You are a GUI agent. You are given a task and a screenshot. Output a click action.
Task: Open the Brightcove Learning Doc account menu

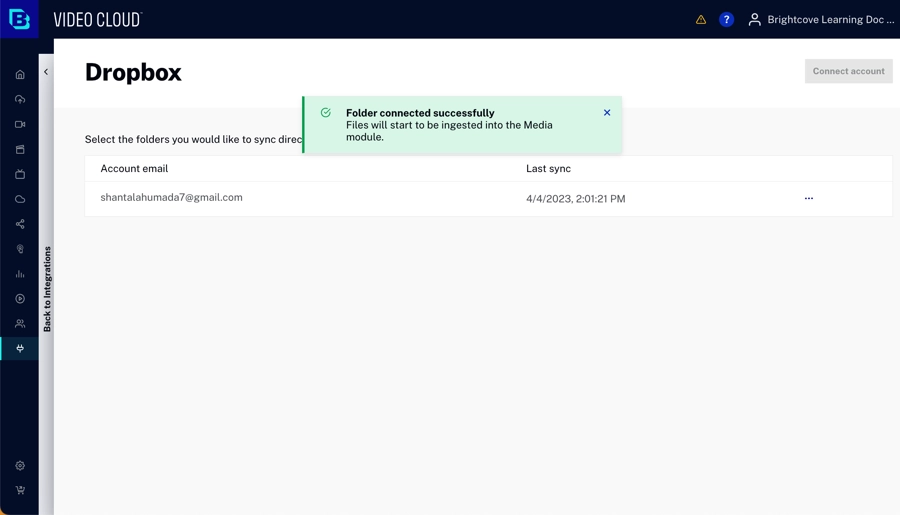[x=821, y=20]
